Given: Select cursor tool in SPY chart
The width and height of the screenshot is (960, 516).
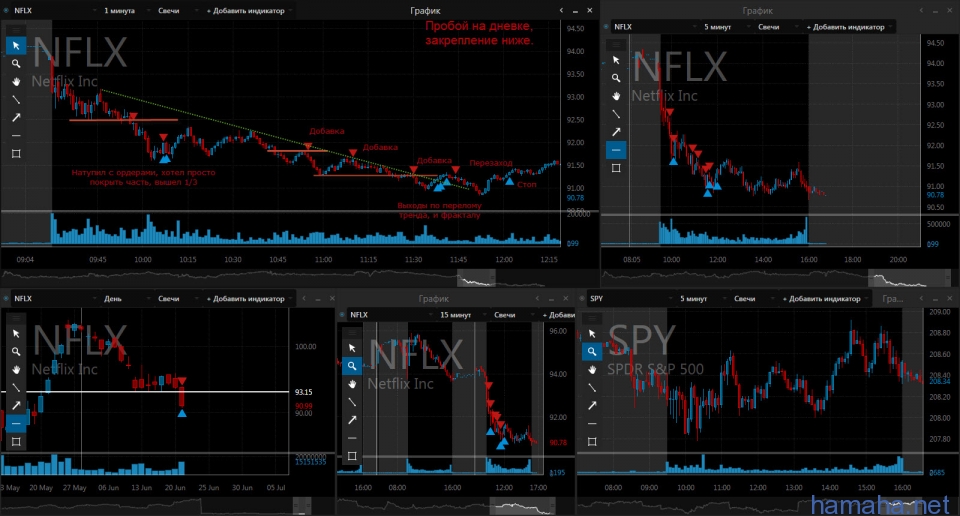Looking at the screenshot, I should point(591,334).
